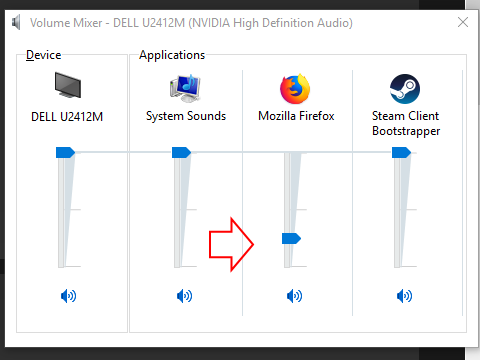Image resolution: width=480 pixels, height=360 pixels.
Task: Click the Device volume slider handle
Action: tap(65, 152)
